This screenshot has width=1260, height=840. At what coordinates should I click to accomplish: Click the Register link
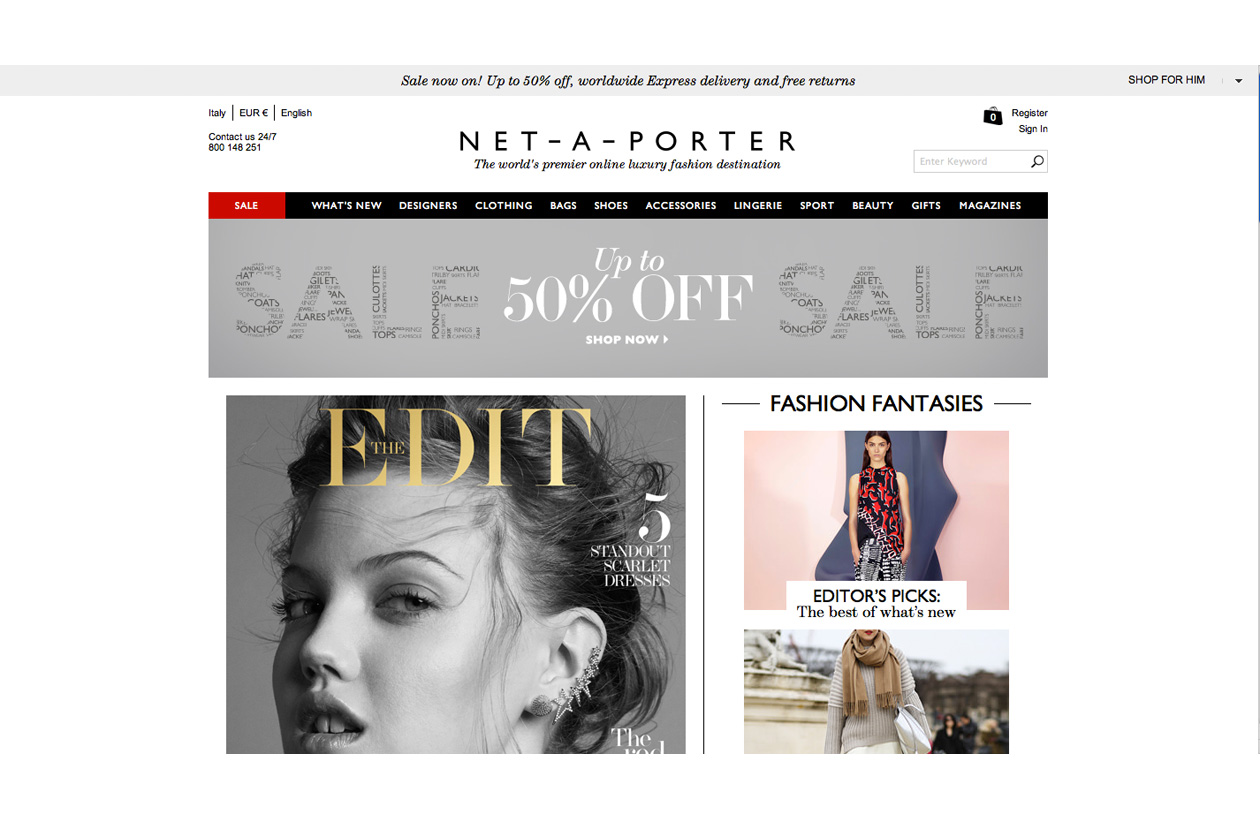click(1029, 113)
